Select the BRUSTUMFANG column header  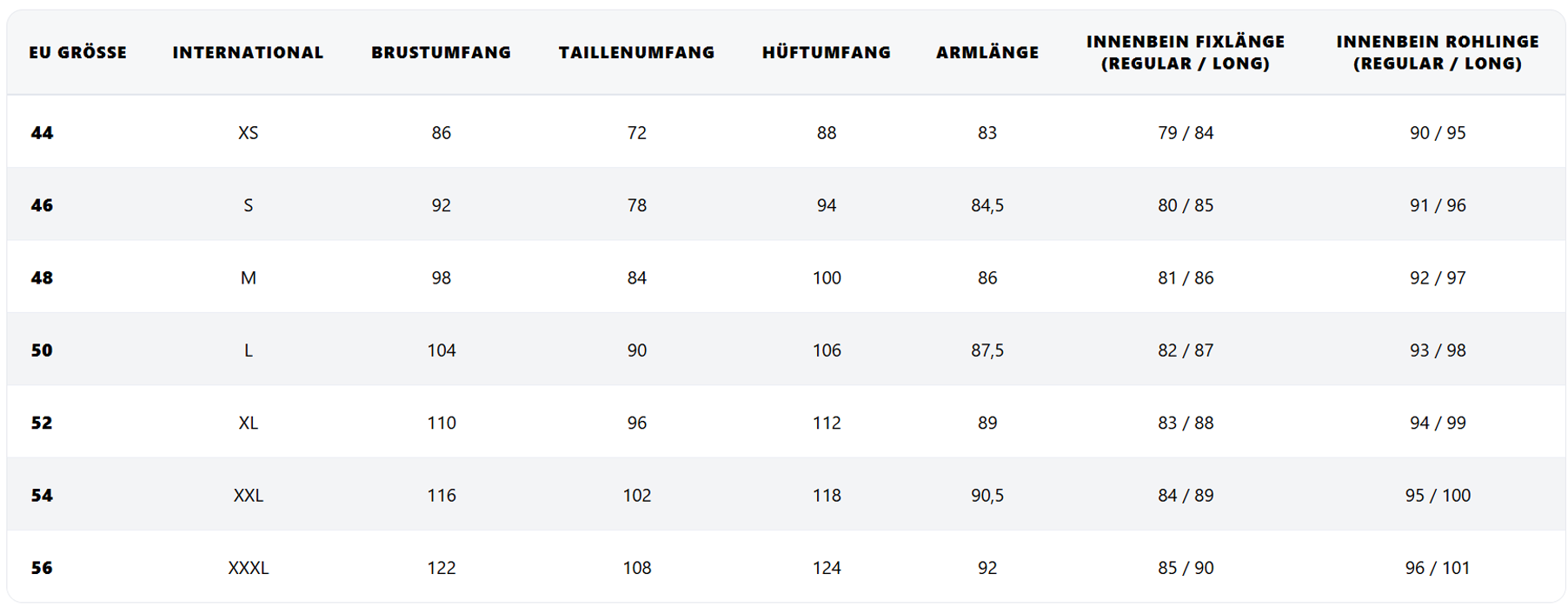point(441,53)
